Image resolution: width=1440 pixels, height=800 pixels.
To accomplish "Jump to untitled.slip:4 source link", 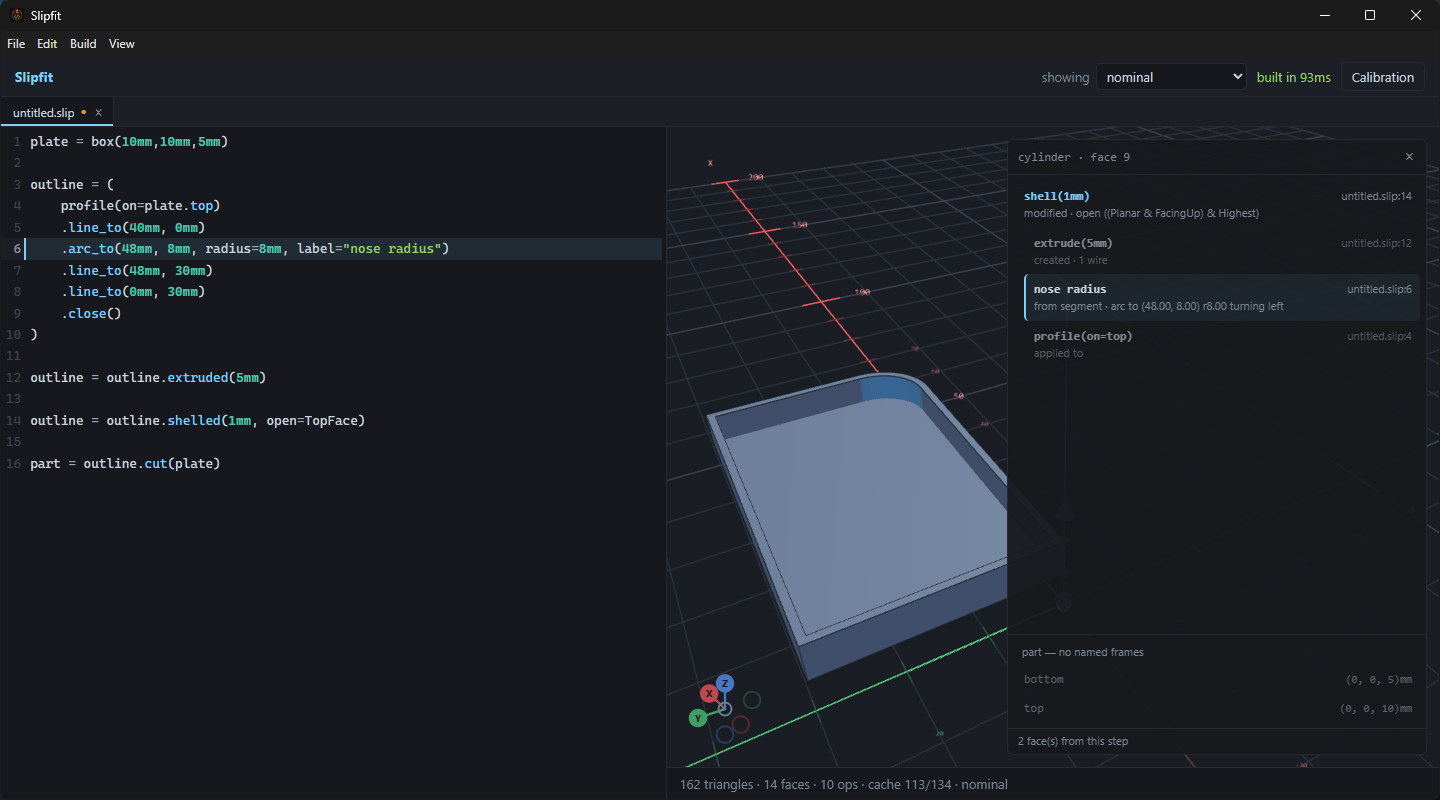I will click(1379, 336).
